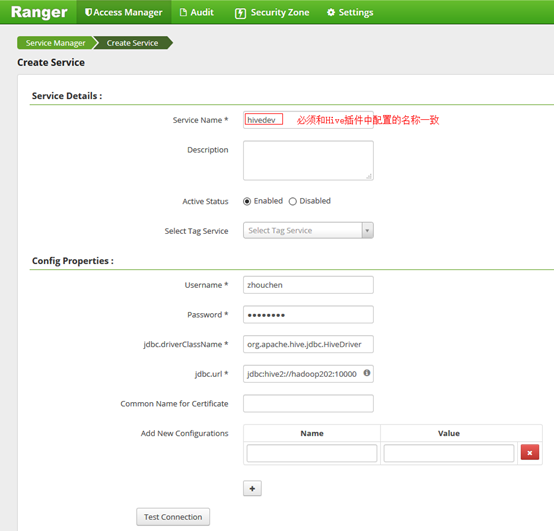Click the Test Connection button
This screenshot has width=554, height=531.
173,517
